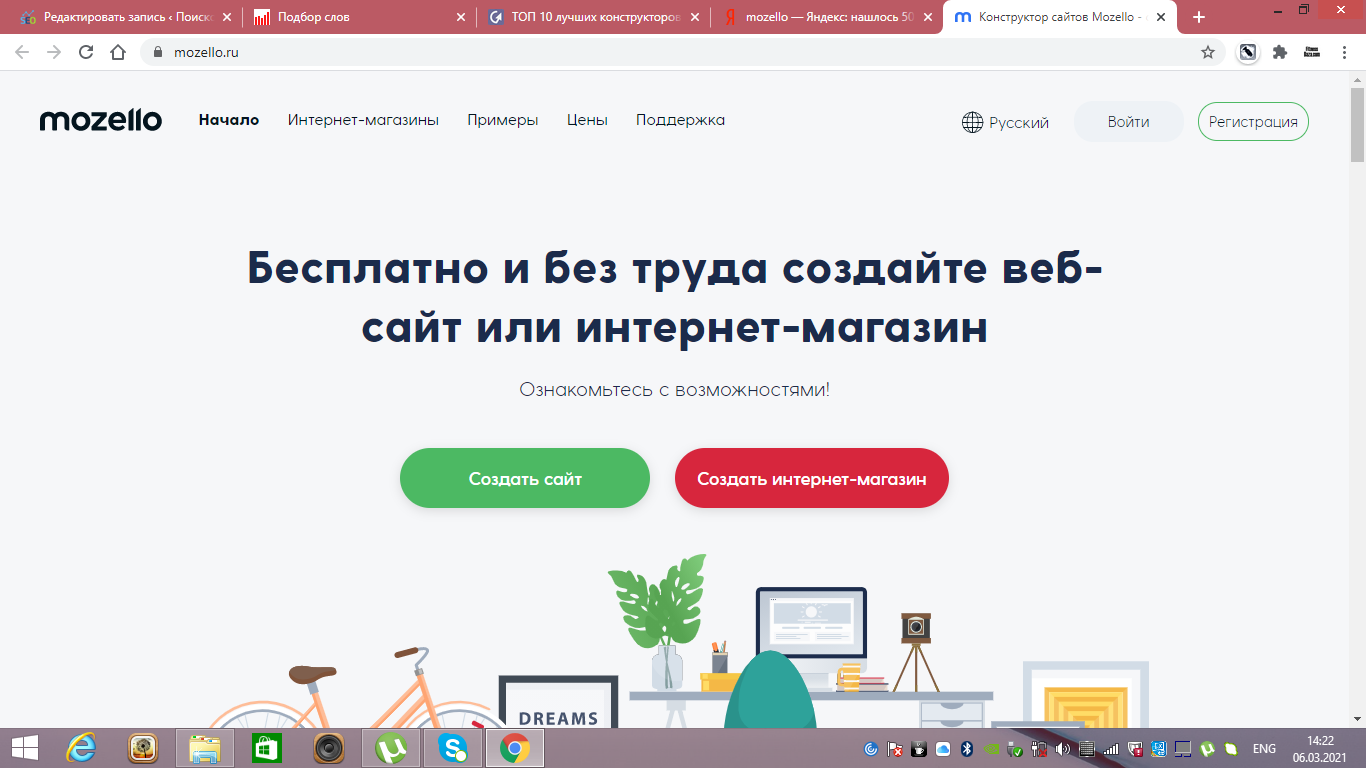
Task: Open the Русский language selector
Action: (x=1005, y=122)
